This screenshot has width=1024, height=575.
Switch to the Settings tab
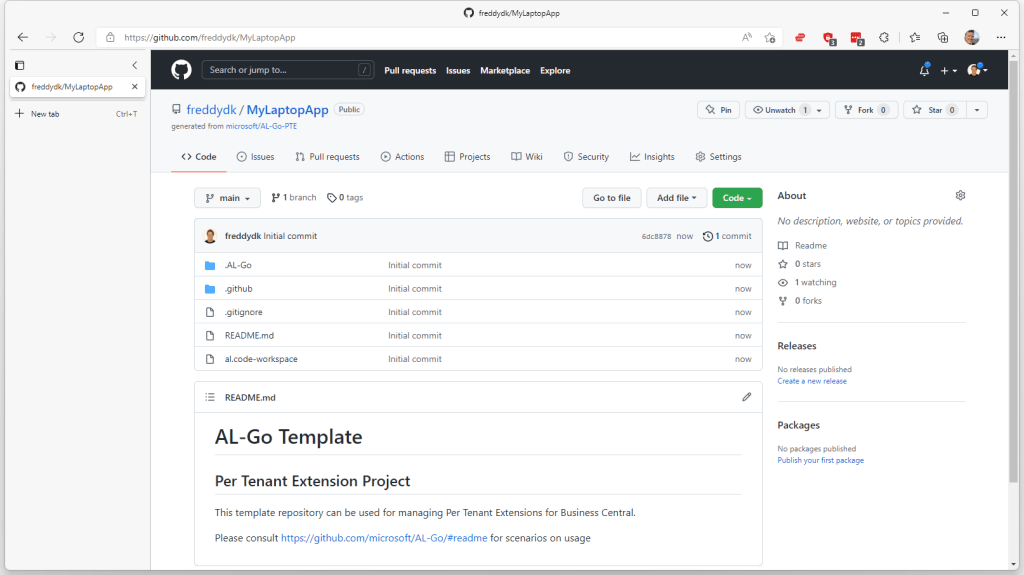tap(718, 157)
